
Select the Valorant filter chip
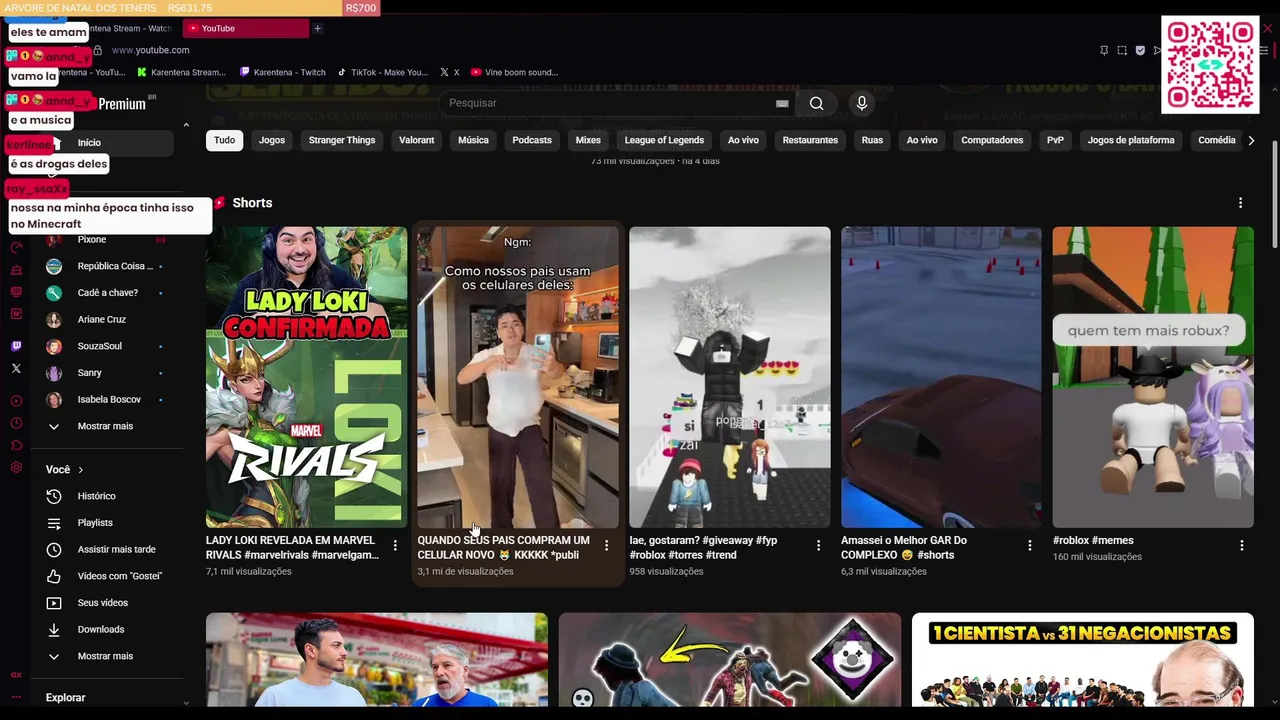(x=416, y=140)
